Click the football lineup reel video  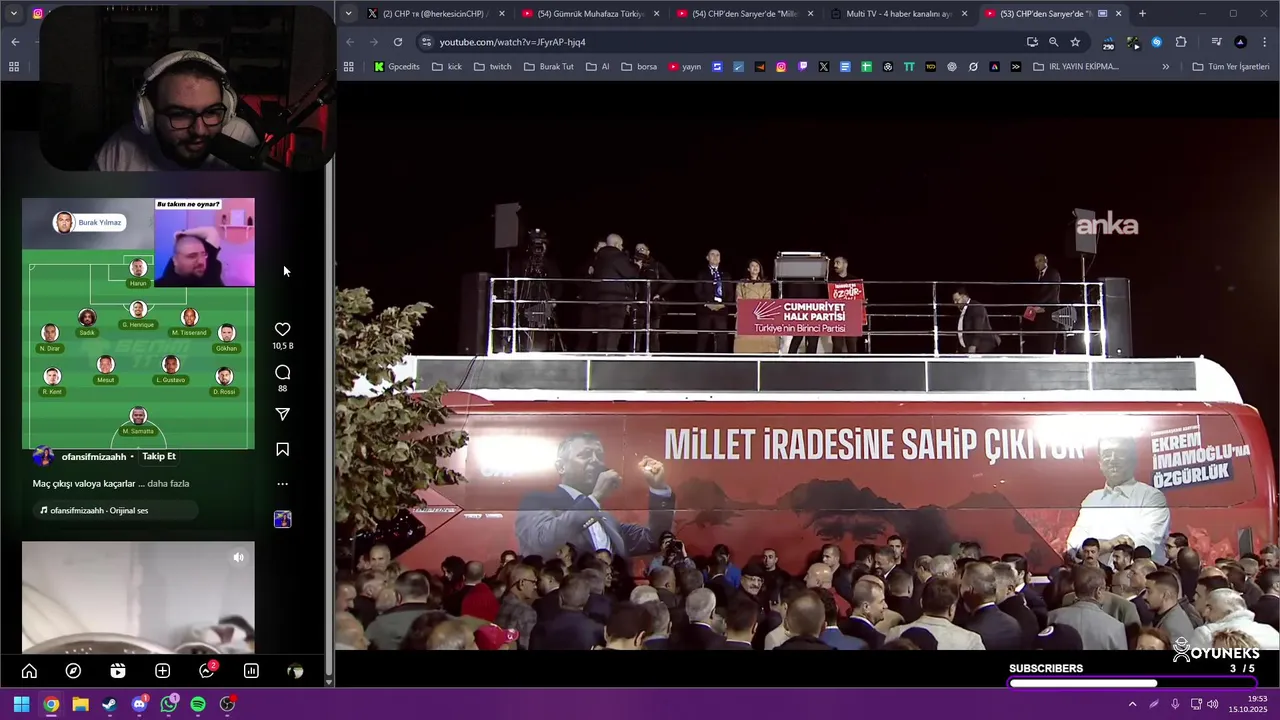(138, 323)
